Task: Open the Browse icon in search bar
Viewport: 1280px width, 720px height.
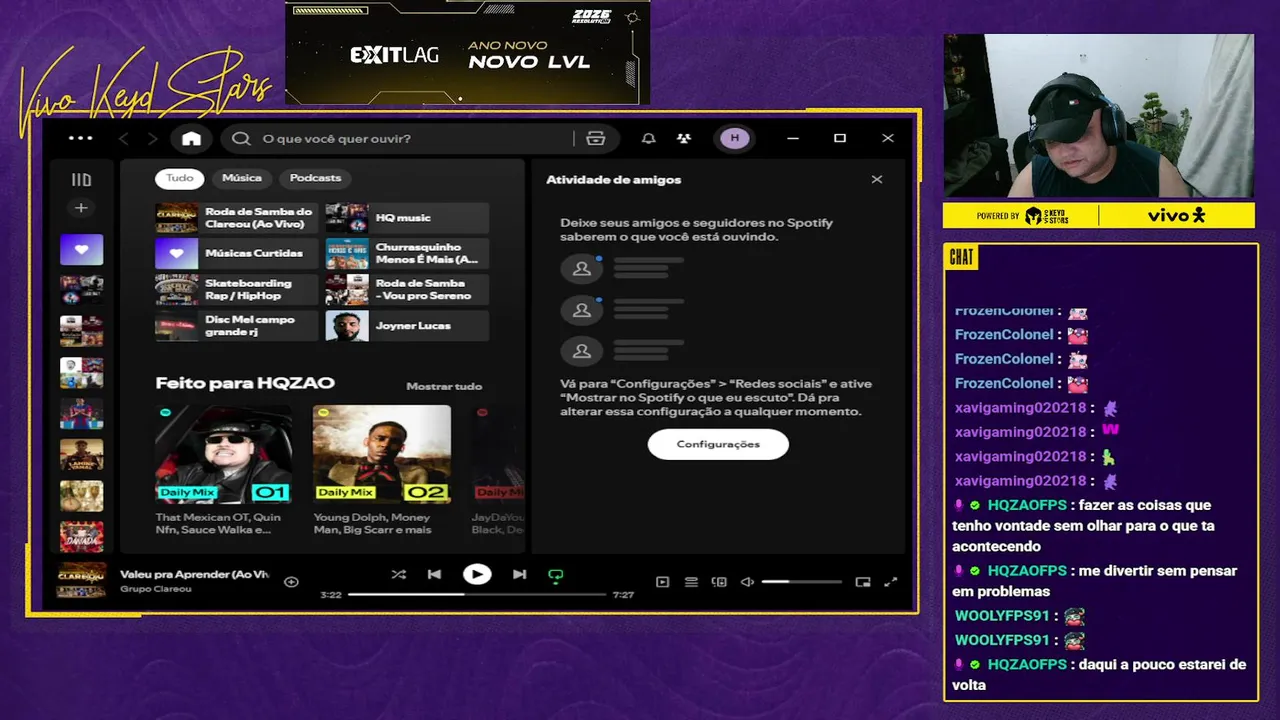Action: point(596,138)
